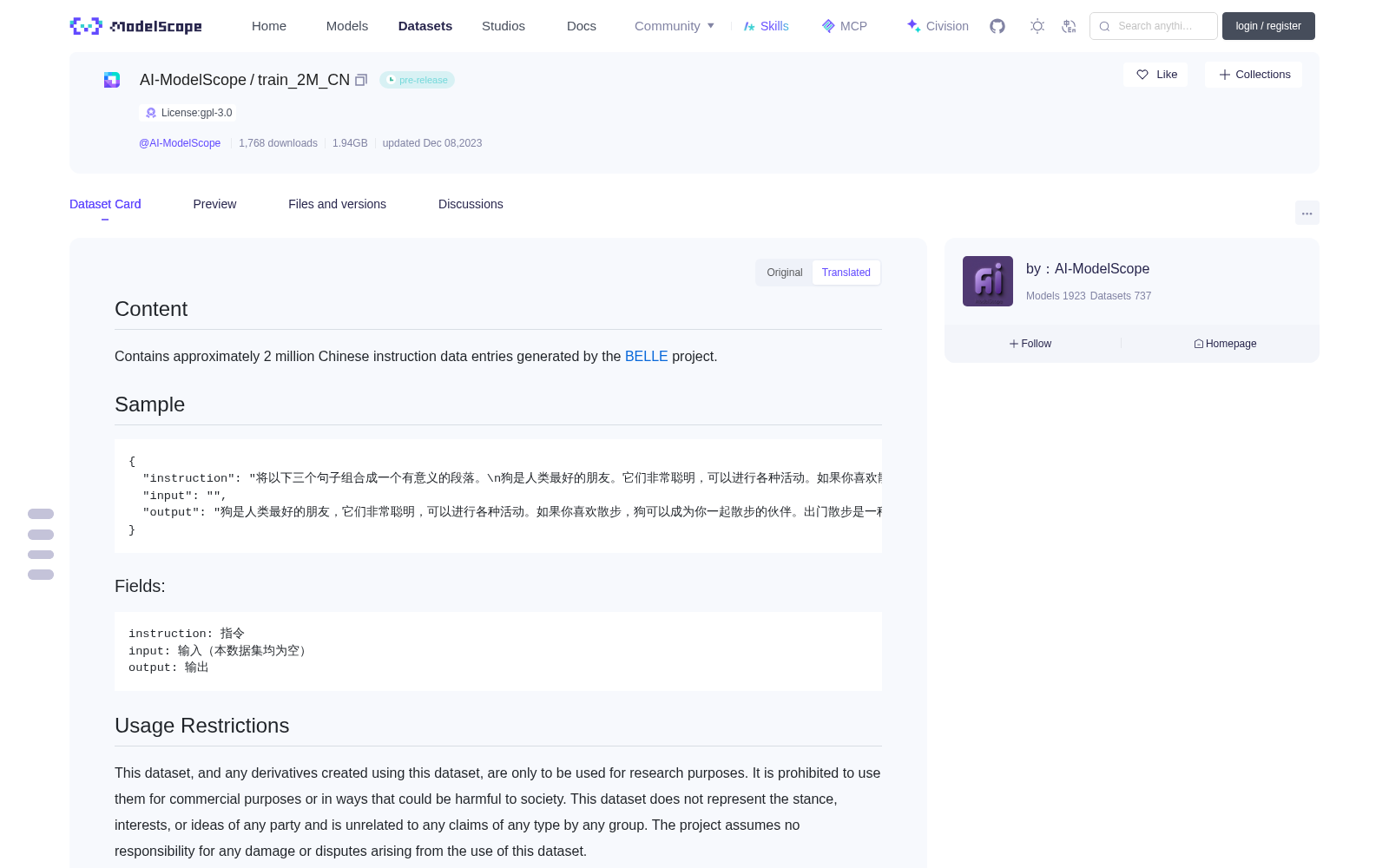The height and width of the screenshot is (868, 1389).
Task: Click the third outline marker on left
Action: [41, 555]
